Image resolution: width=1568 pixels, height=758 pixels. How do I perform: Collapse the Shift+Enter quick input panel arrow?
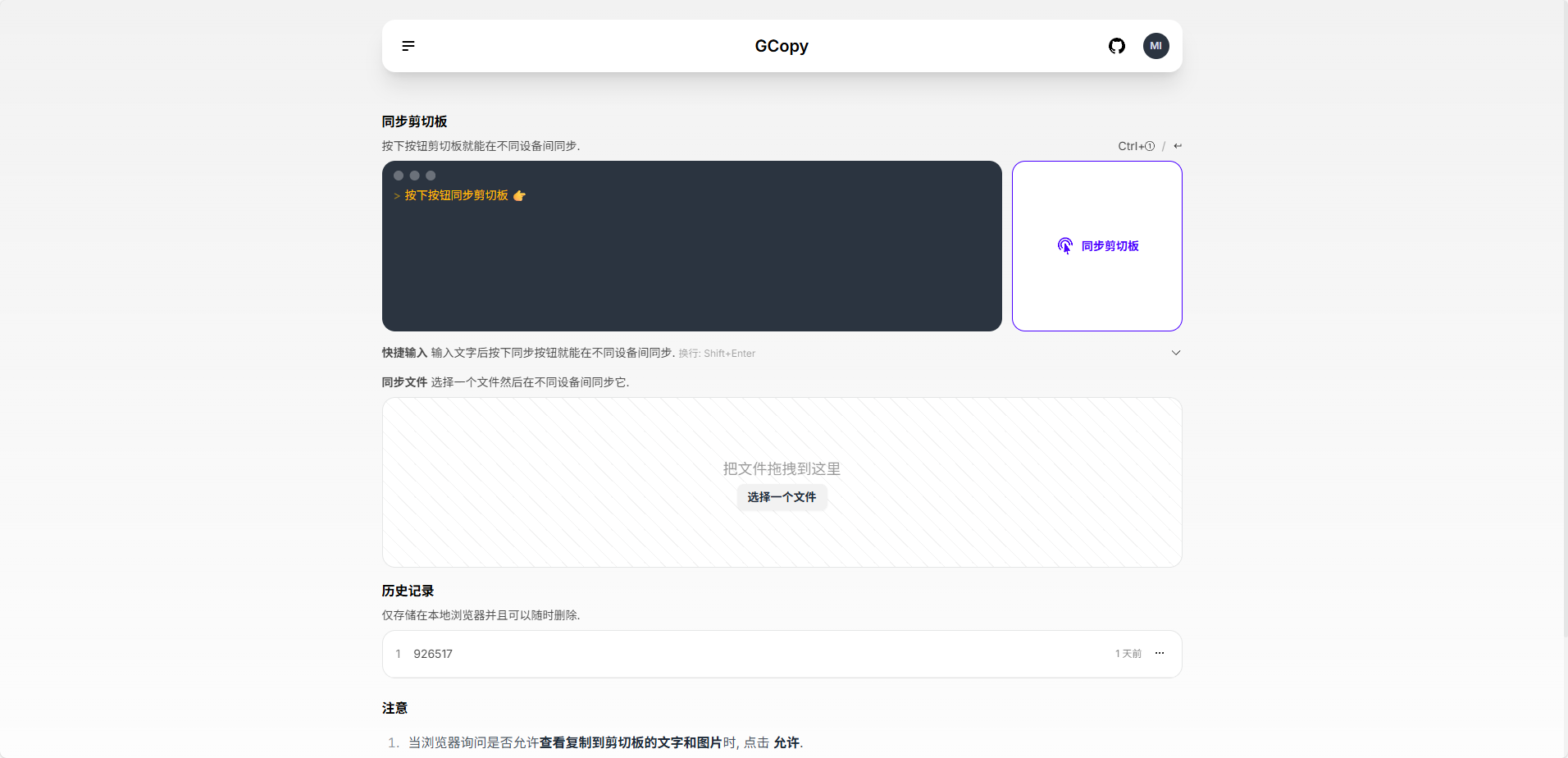[x=1175, y=352]
